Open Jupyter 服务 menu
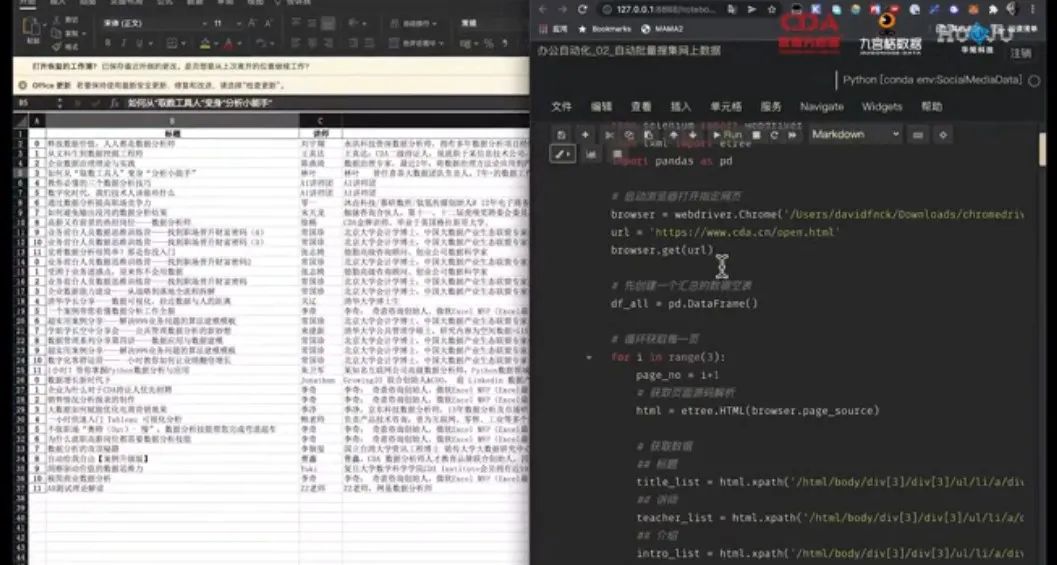This screenshot has width=1057, height=565. (x=771, y=107)
